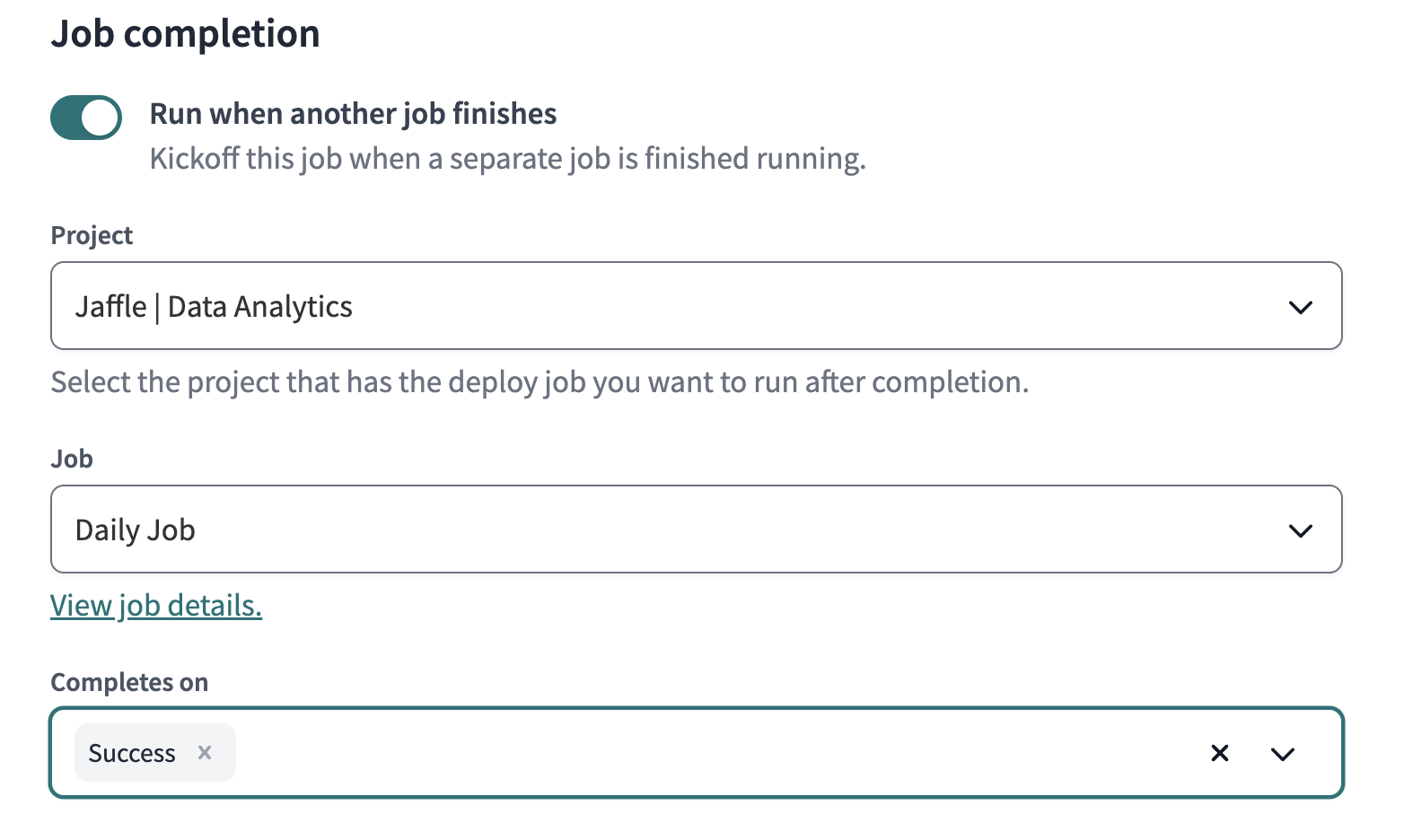Click the Kickoff this job description text
The width and height of the screenshot is (1404, 840).
[507, 159]
